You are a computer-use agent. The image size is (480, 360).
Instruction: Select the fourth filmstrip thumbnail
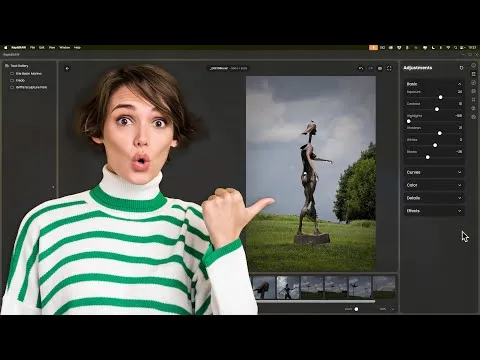coord(336,287)
